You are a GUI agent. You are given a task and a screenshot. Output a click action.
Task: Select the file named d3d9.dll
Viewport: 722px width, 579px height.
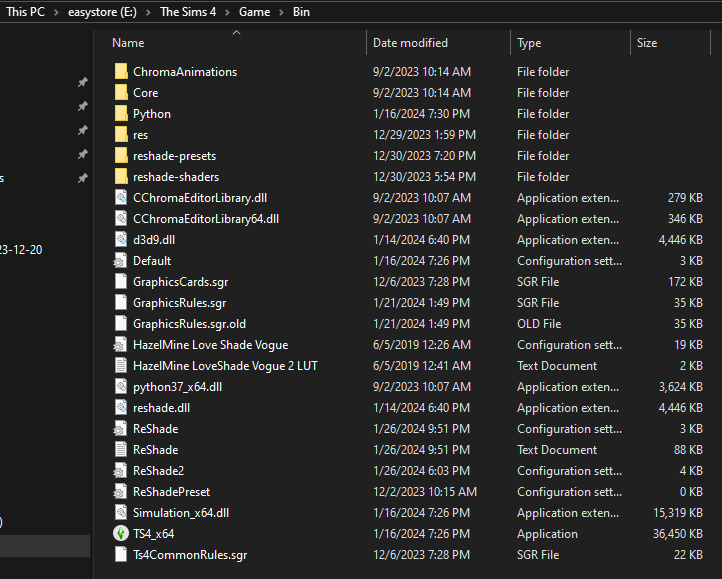(x=154, y=240)
